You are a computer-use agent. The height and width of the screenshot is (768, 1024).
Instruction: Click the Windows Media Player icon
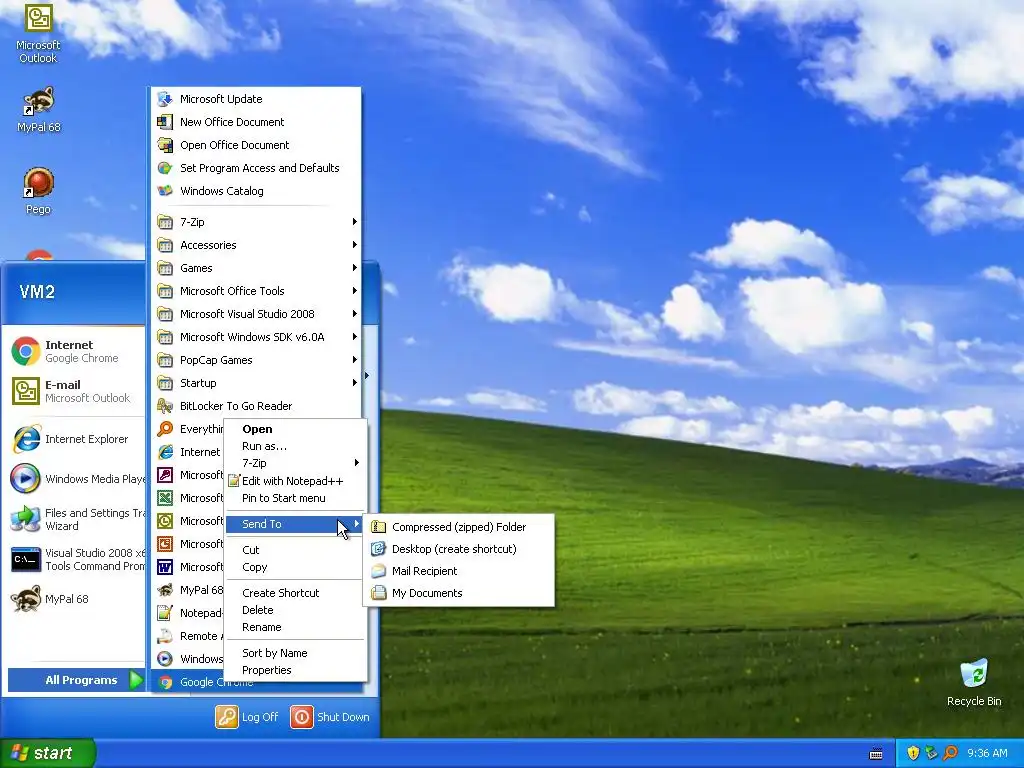pos(25,479)
